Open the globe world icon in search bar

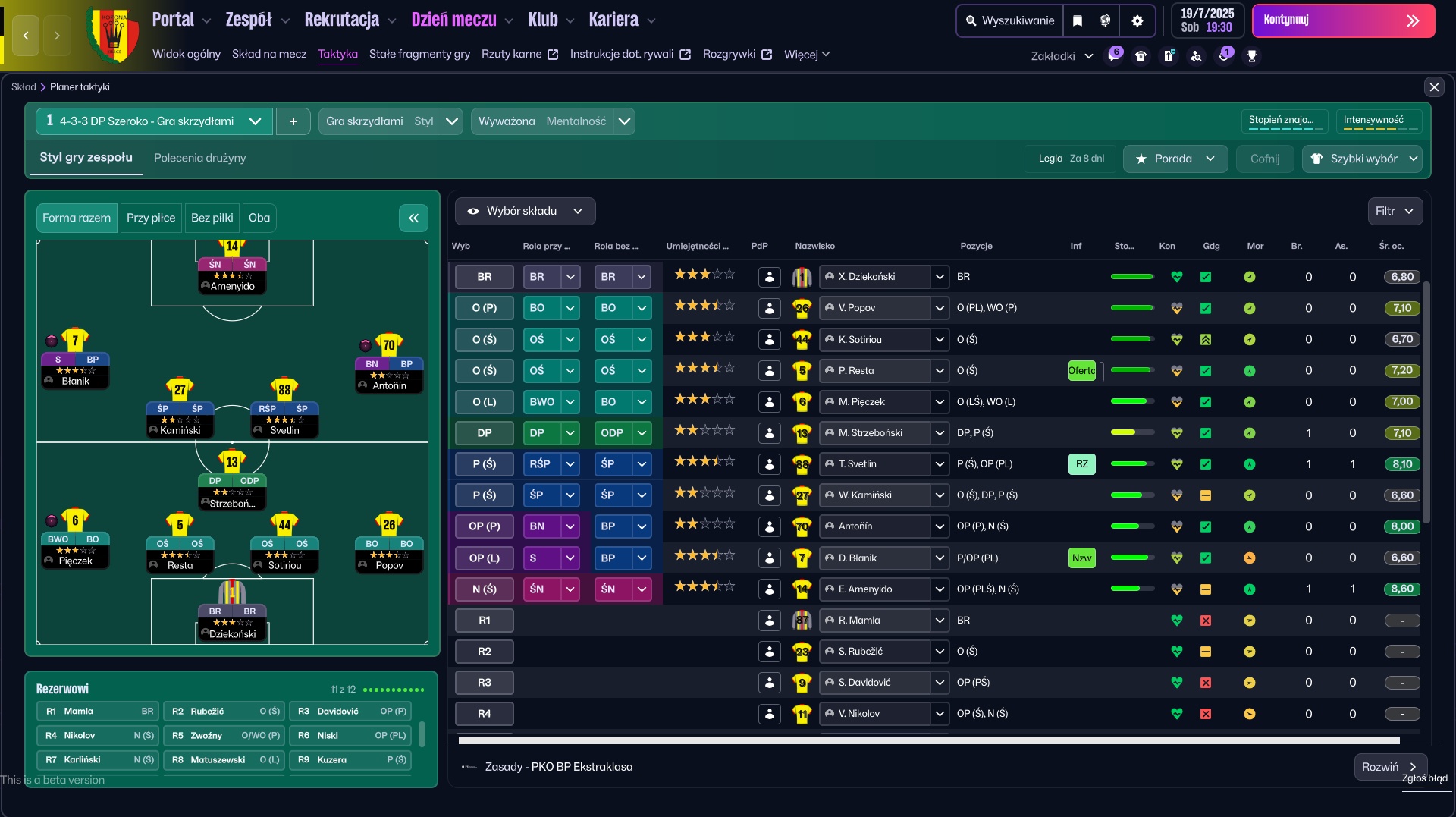pos(1105,20)
